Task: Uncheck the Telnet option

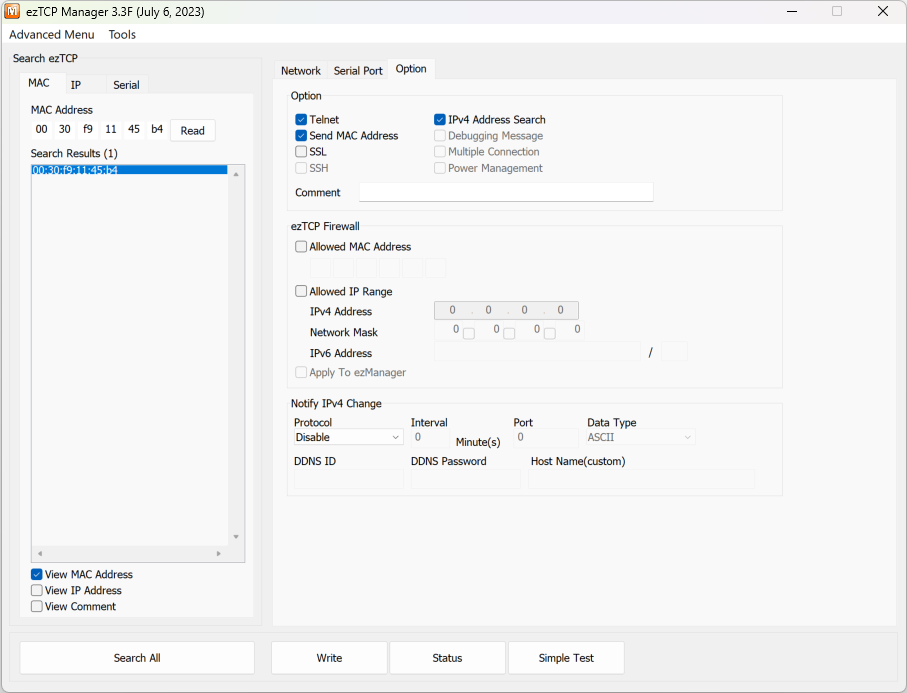Action: pos(301,120)
